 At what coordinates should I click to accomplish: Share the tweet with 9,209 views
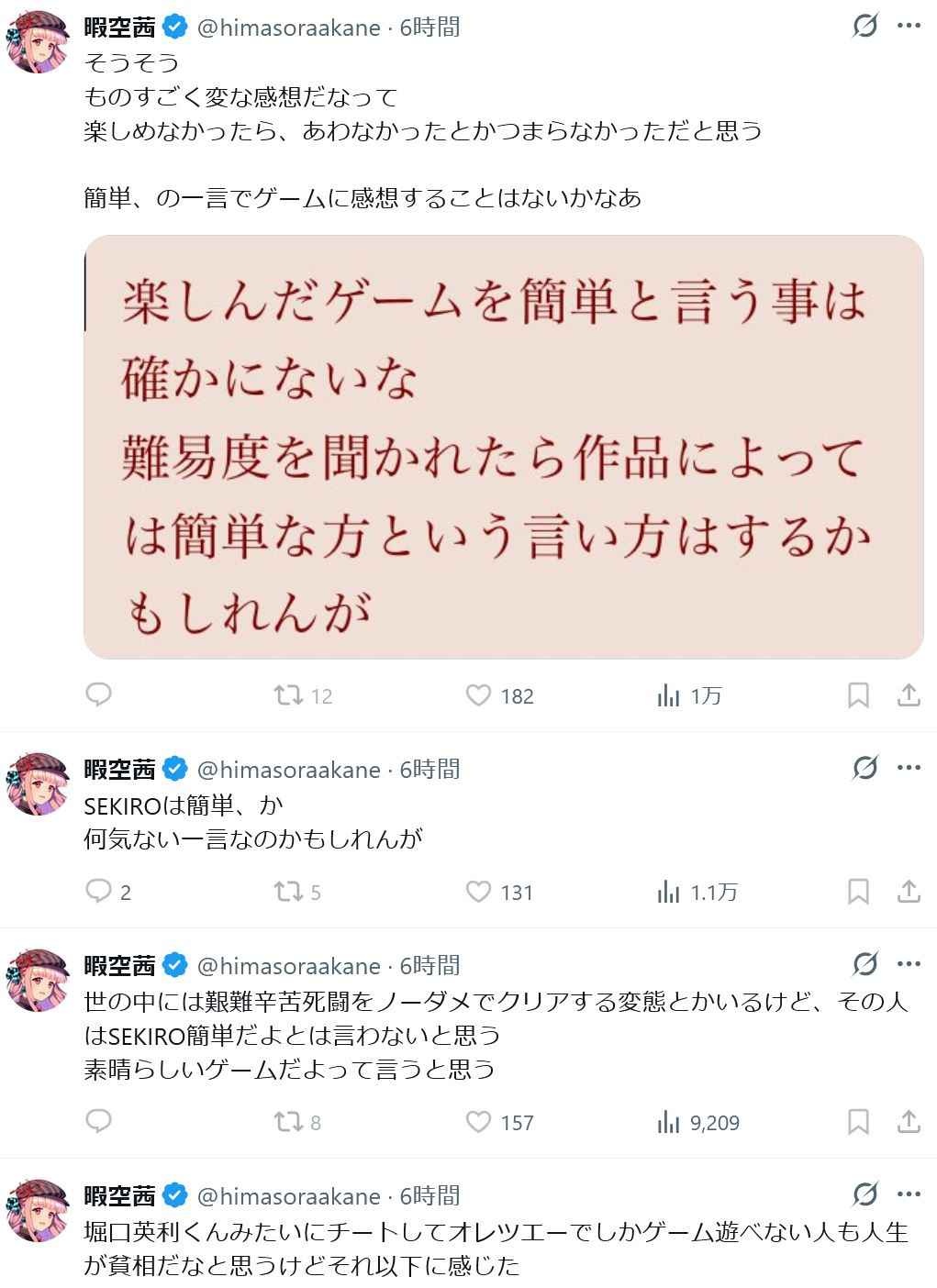click(x=909, y=1122)
